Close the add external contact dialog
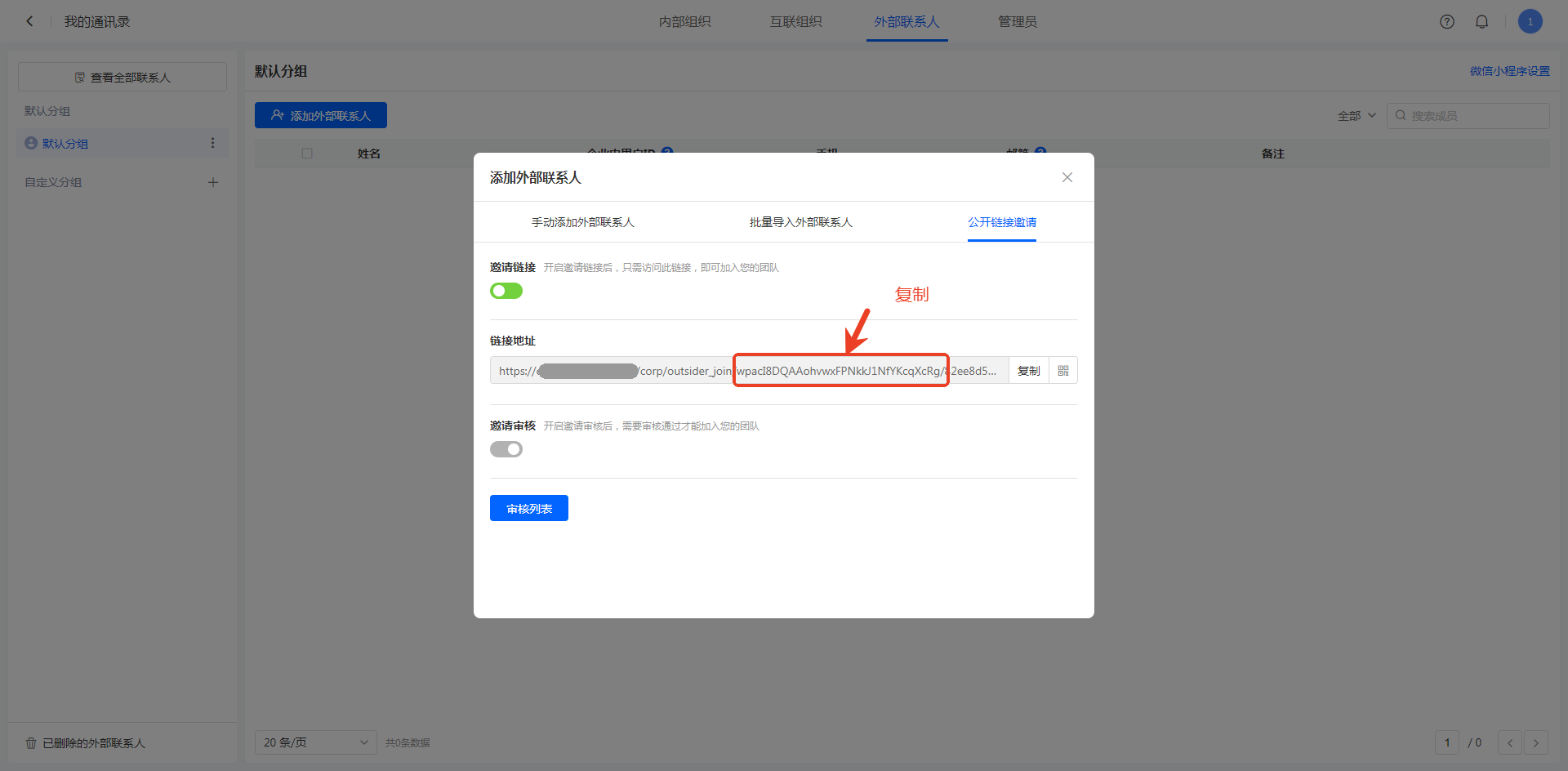 pyautogui.click(x=1067, y=177)
